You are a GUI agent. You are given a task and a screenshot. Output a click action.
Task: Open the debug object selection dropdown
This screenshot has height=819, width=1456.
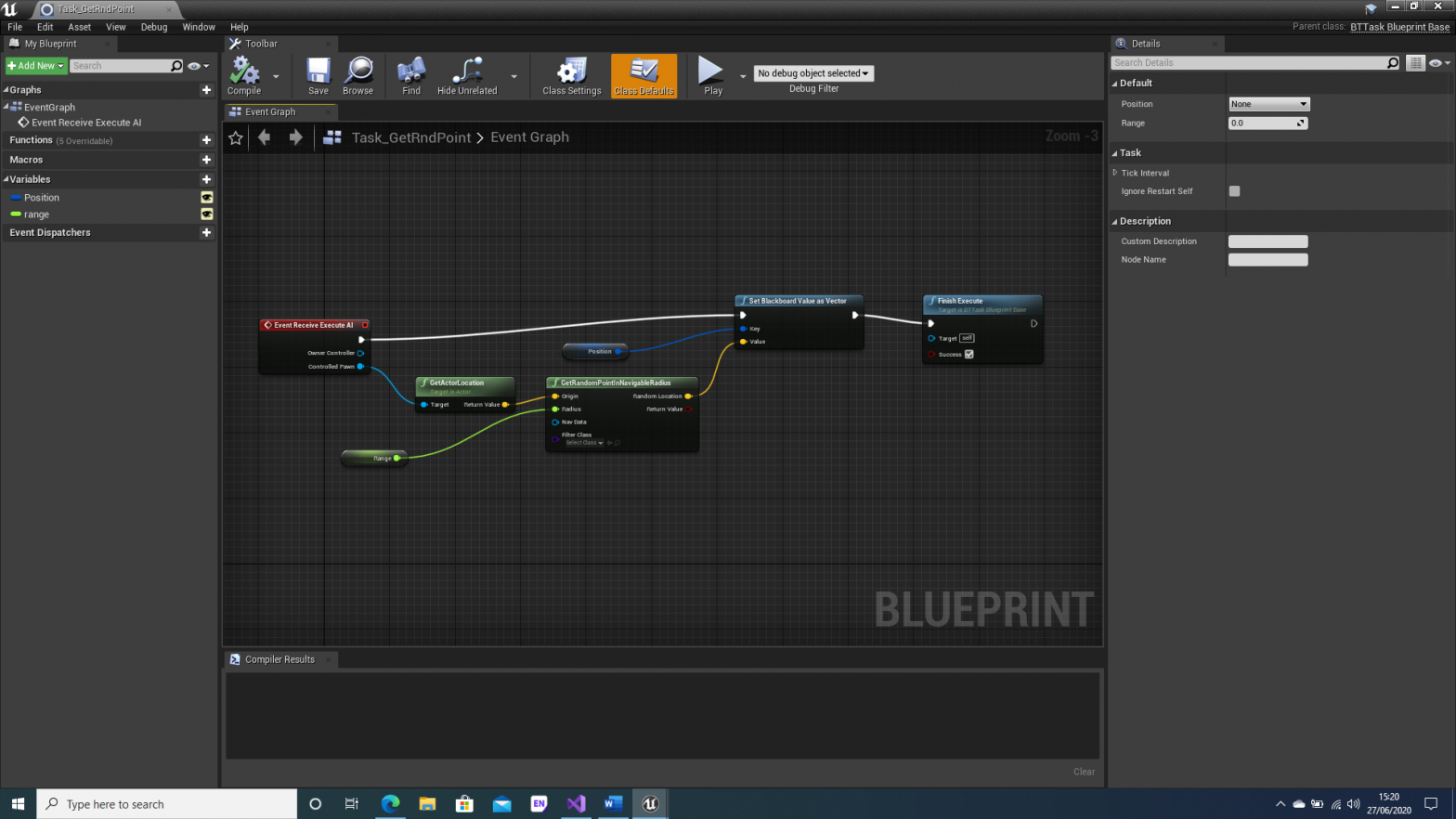pos(813,73)
